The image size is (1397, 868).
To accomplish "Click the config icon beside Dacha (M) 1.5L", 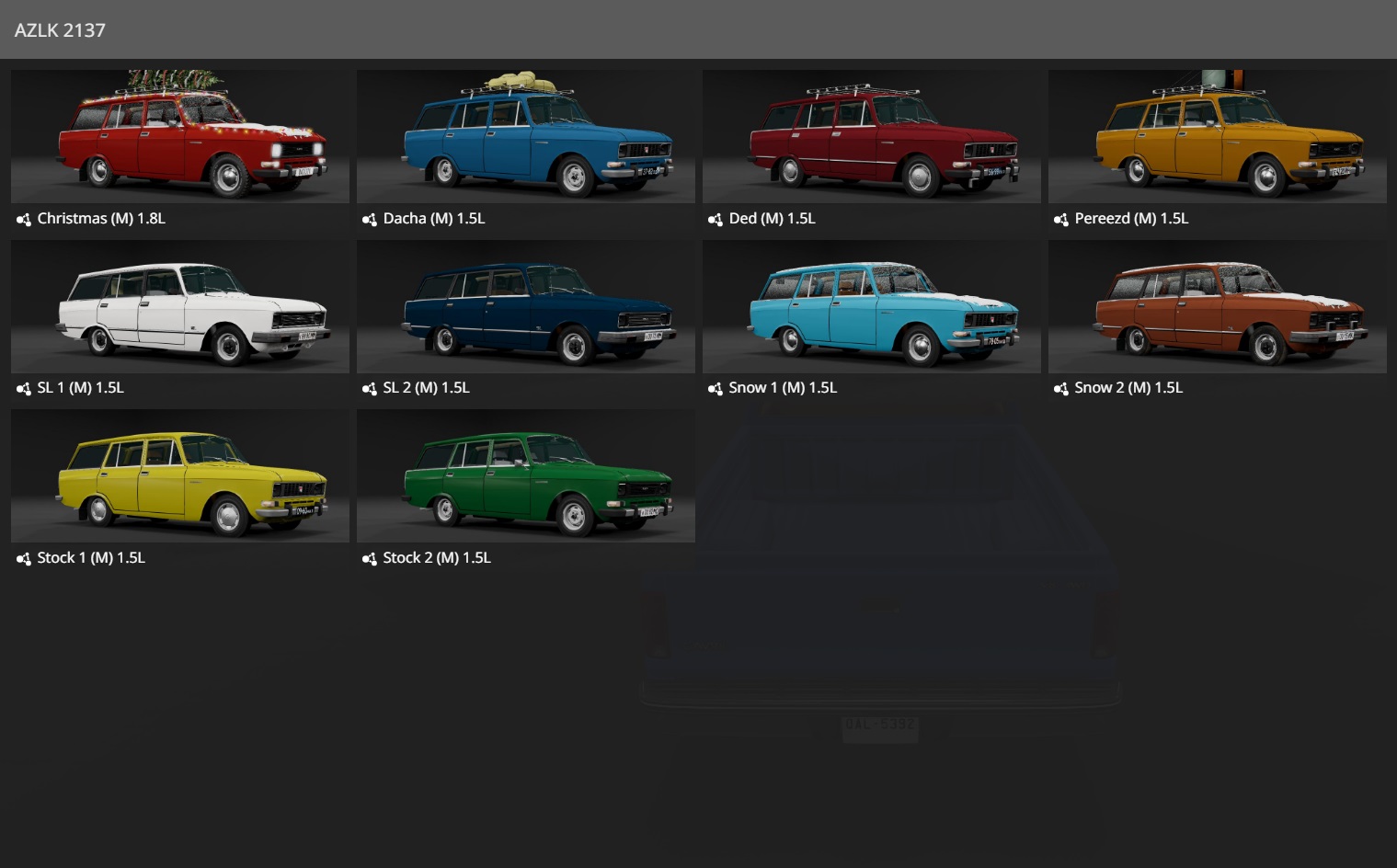I will tap(370, 220).
